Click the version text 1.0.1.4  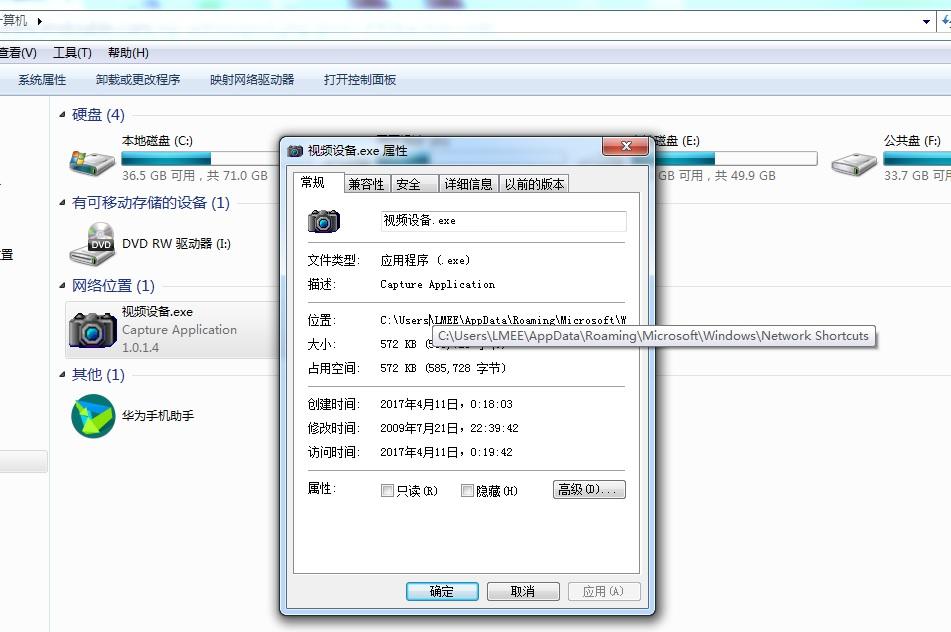[140, 348]
